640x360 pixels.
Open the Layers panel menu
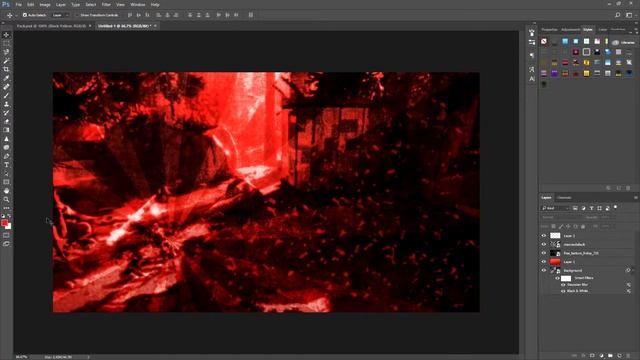click(636, 198)
